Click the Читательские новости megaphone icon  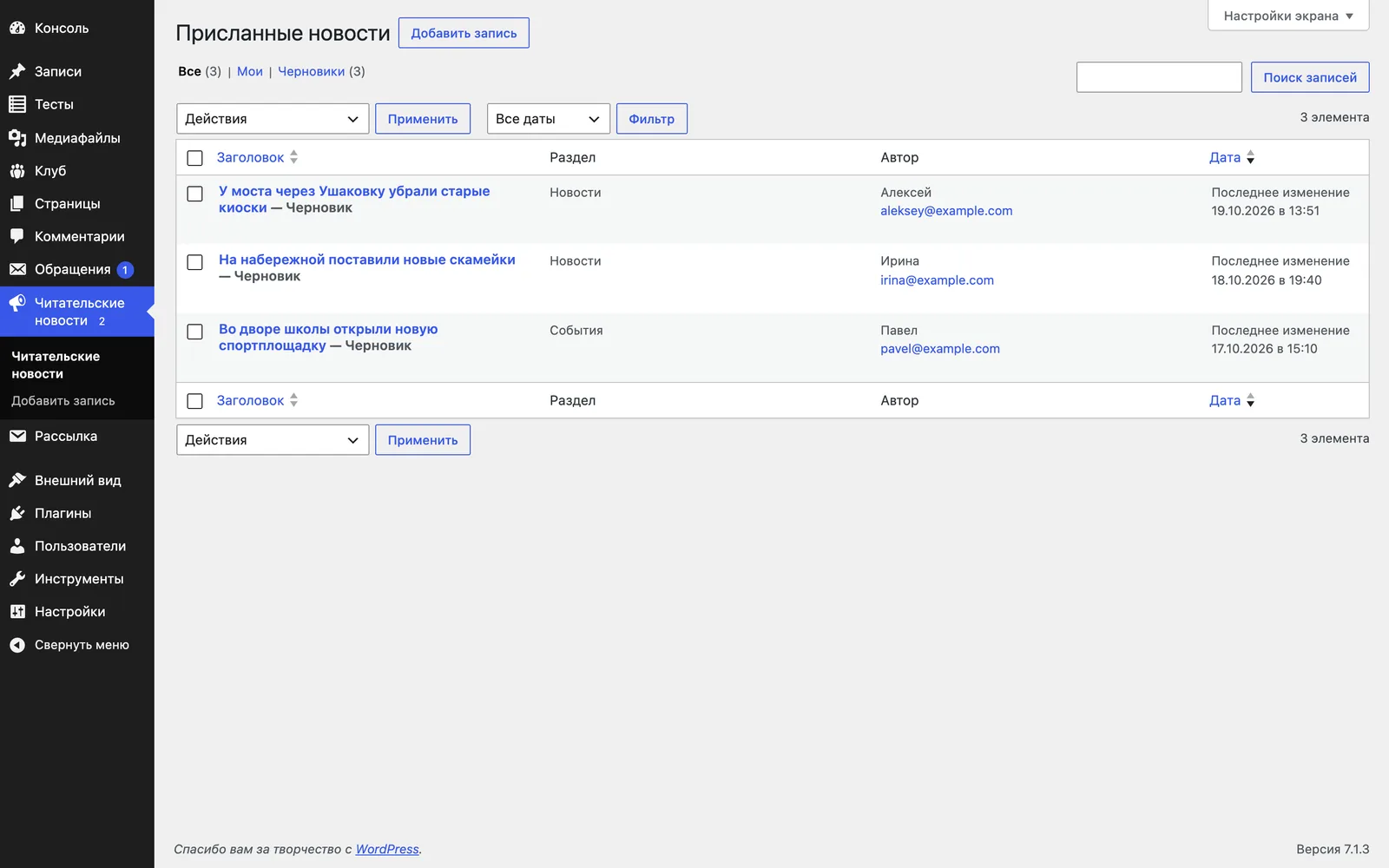click(17, 303)
